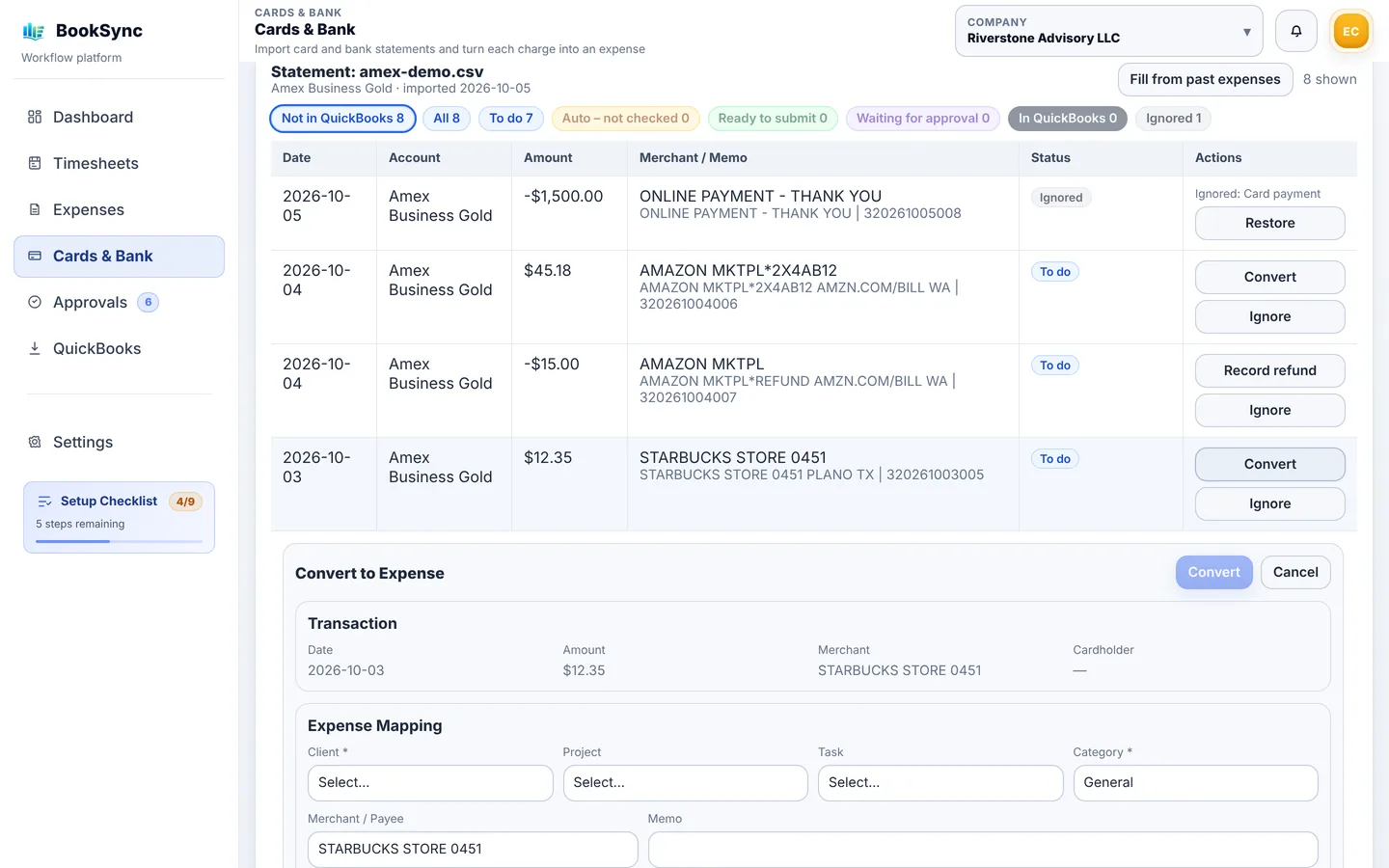Screen dimensions: 1389x868
Task: Open Dashboard from sidebar icon
Action: pyautogui.click(x=35, y=117)
